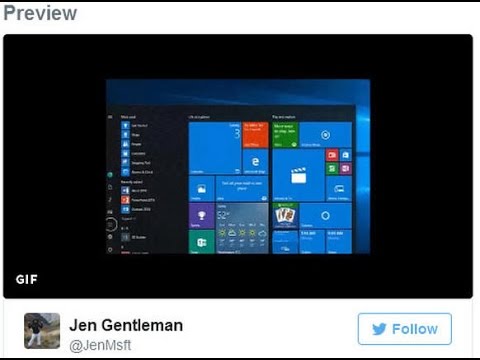Screen dimensions: 480x360
Task: Open Jen Gentleman's profile picture
Action: (42, 331)
